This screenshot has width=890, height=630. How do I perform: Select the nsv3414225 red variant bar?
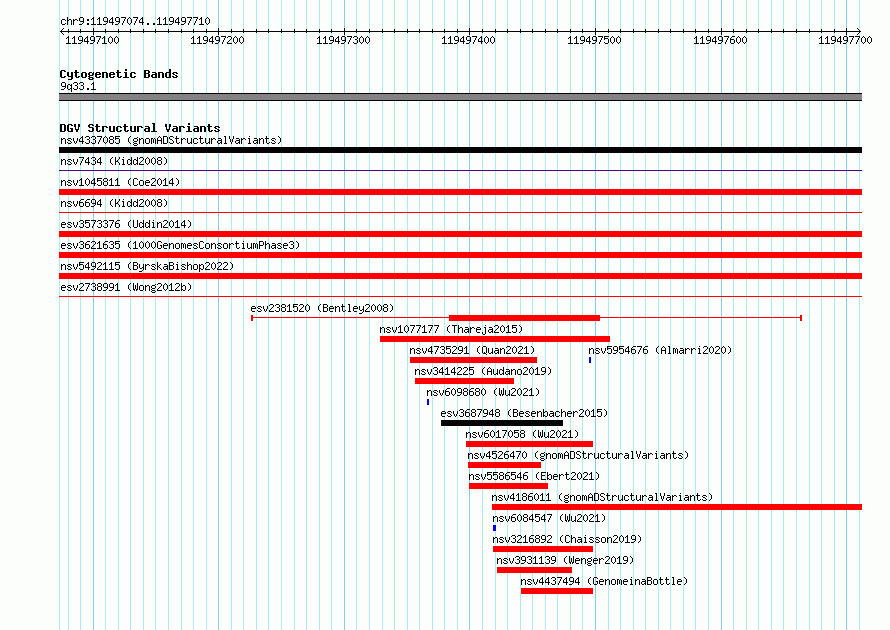tap(464, 381)
